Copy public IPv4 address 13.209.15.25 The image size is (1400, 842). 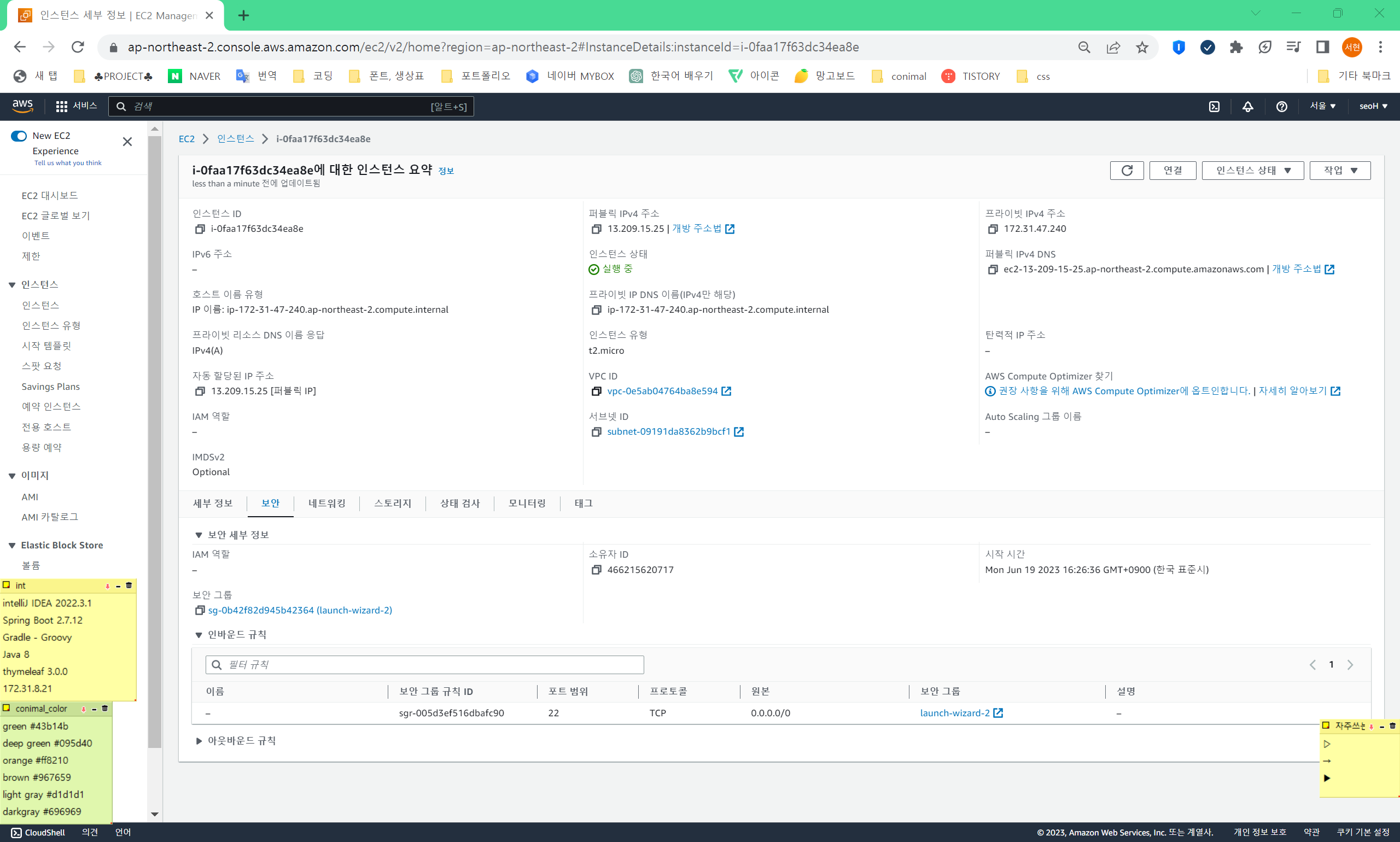point(596,229)
